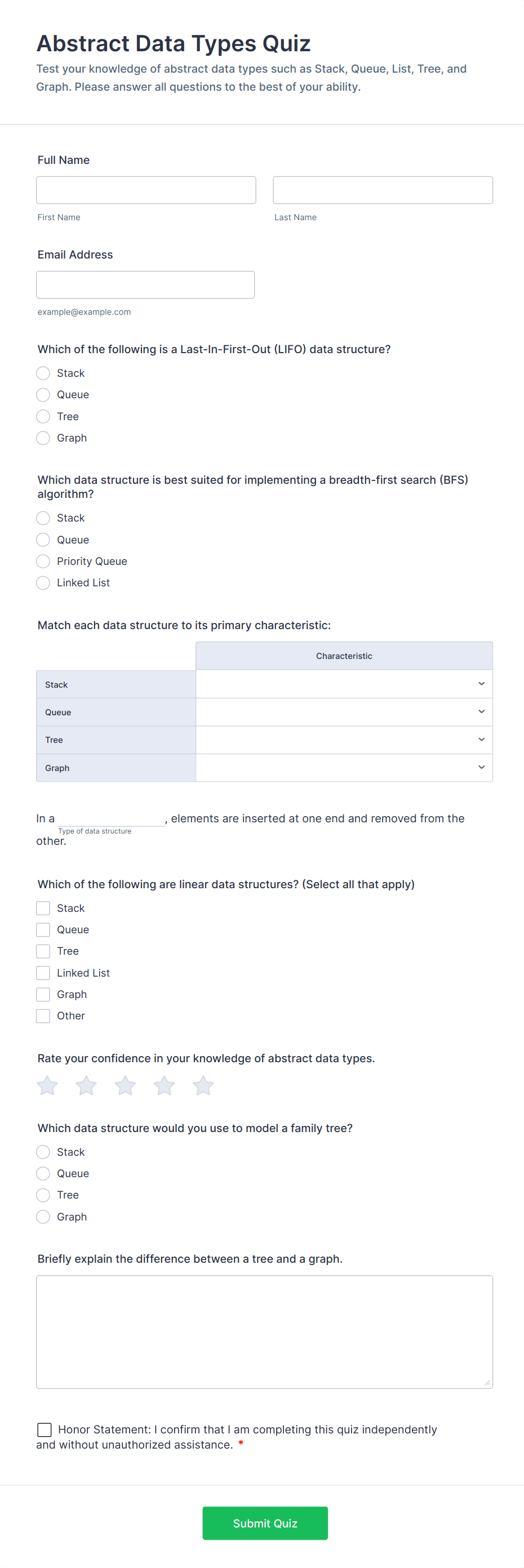This screenshot has height=1568, width=524.
Task: Click the first confidence star
Action: tap(47, 1085)
